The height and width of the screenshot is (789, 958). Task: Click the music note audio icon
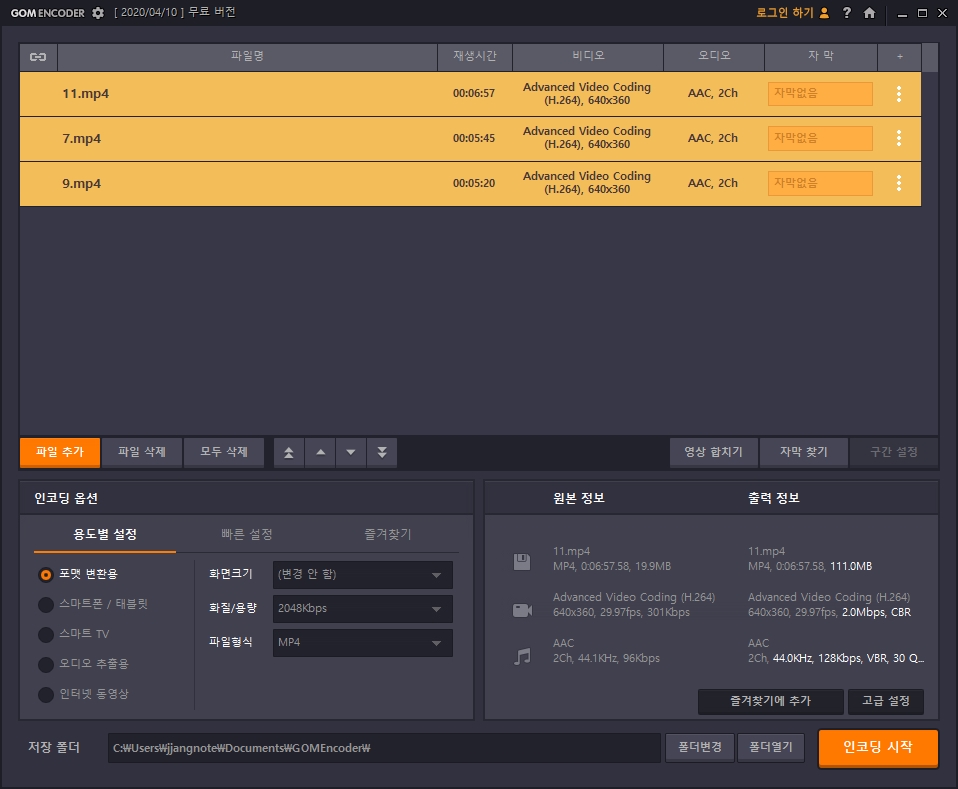point(522,656)
